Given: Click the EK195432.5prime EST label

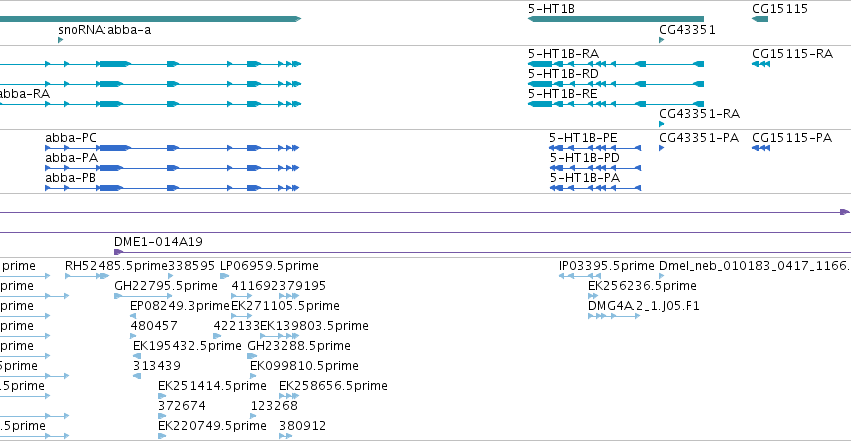Looking at the screenshot, I should coord(187,346).
